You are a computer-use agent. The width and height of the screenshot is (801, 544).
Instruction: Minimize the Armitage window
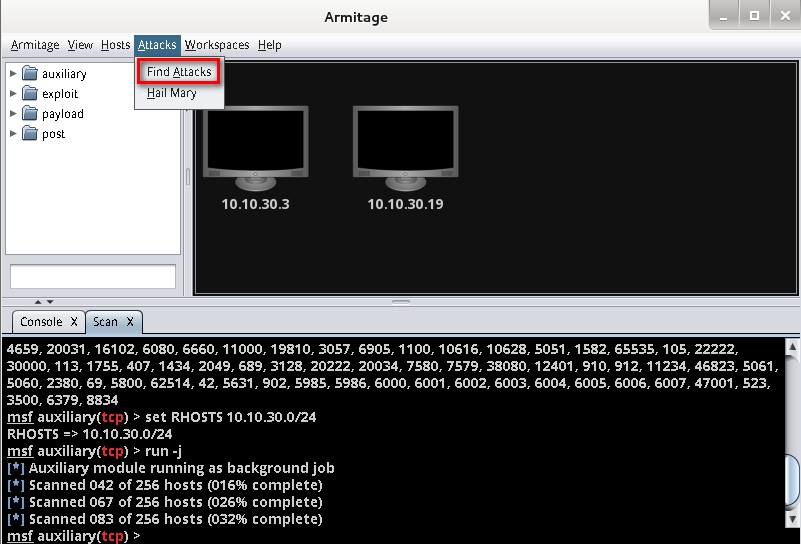(724, 15)
